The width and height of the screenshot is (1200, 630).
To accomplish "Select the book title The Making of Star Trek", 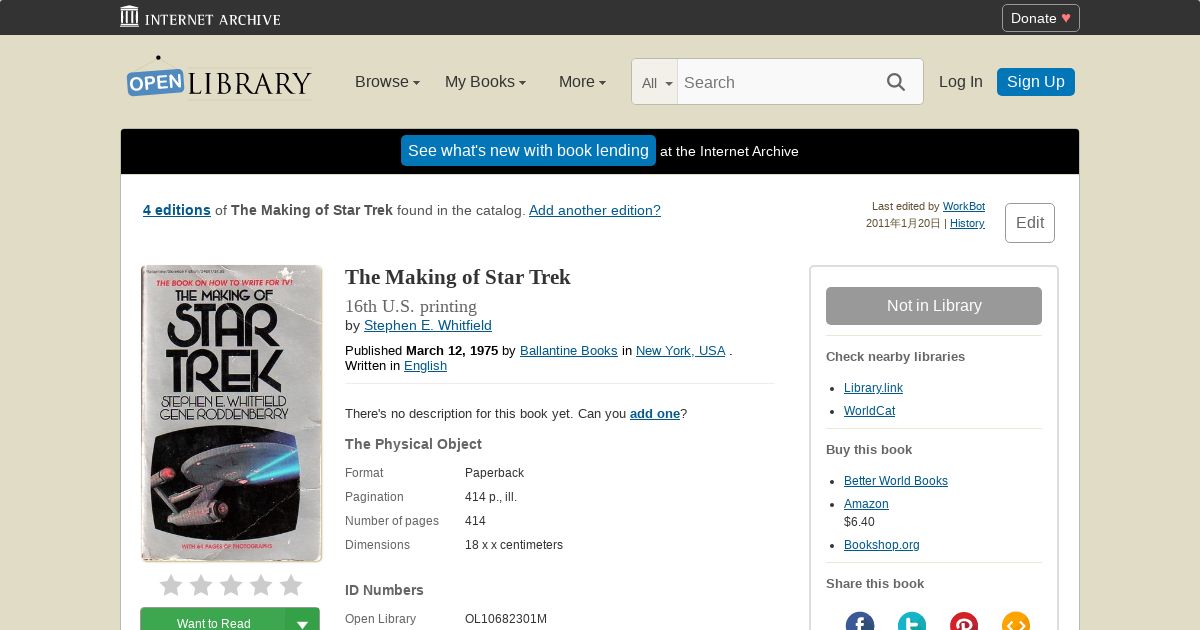I will click(458, 277).
